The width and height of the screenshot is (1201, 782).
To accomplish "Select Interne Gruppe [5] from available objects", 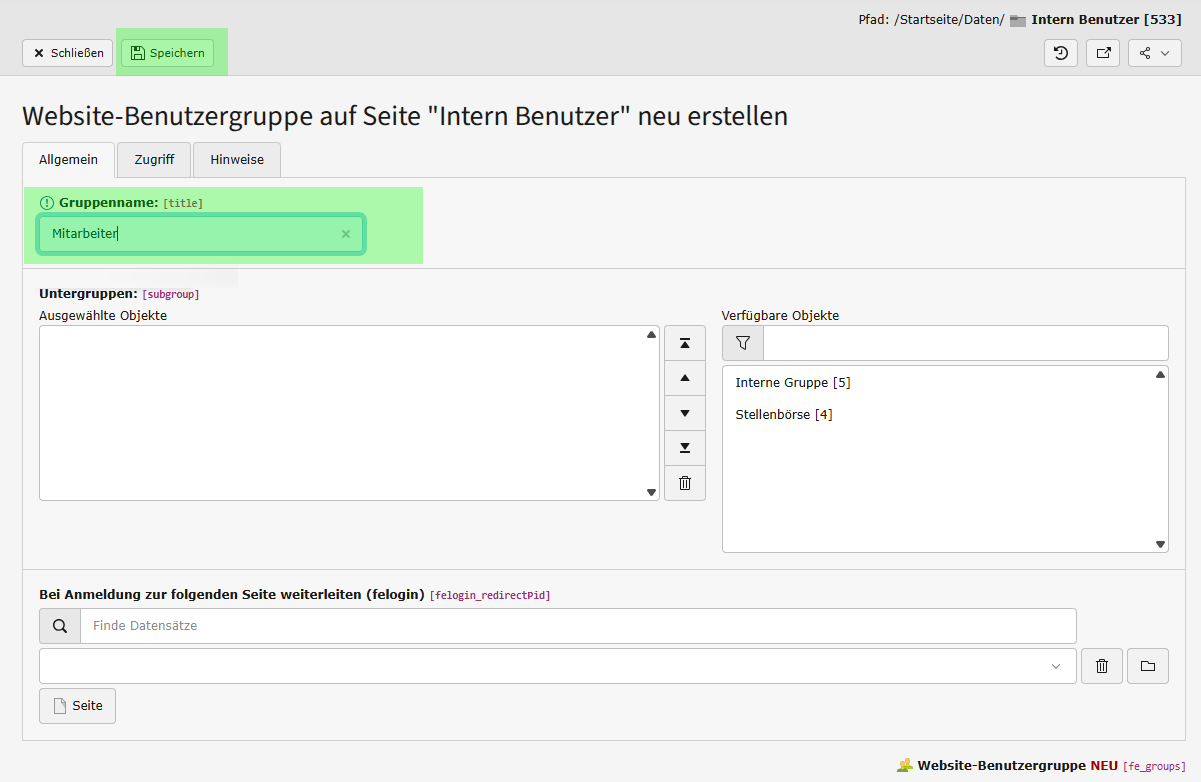I will click(793, 383).
